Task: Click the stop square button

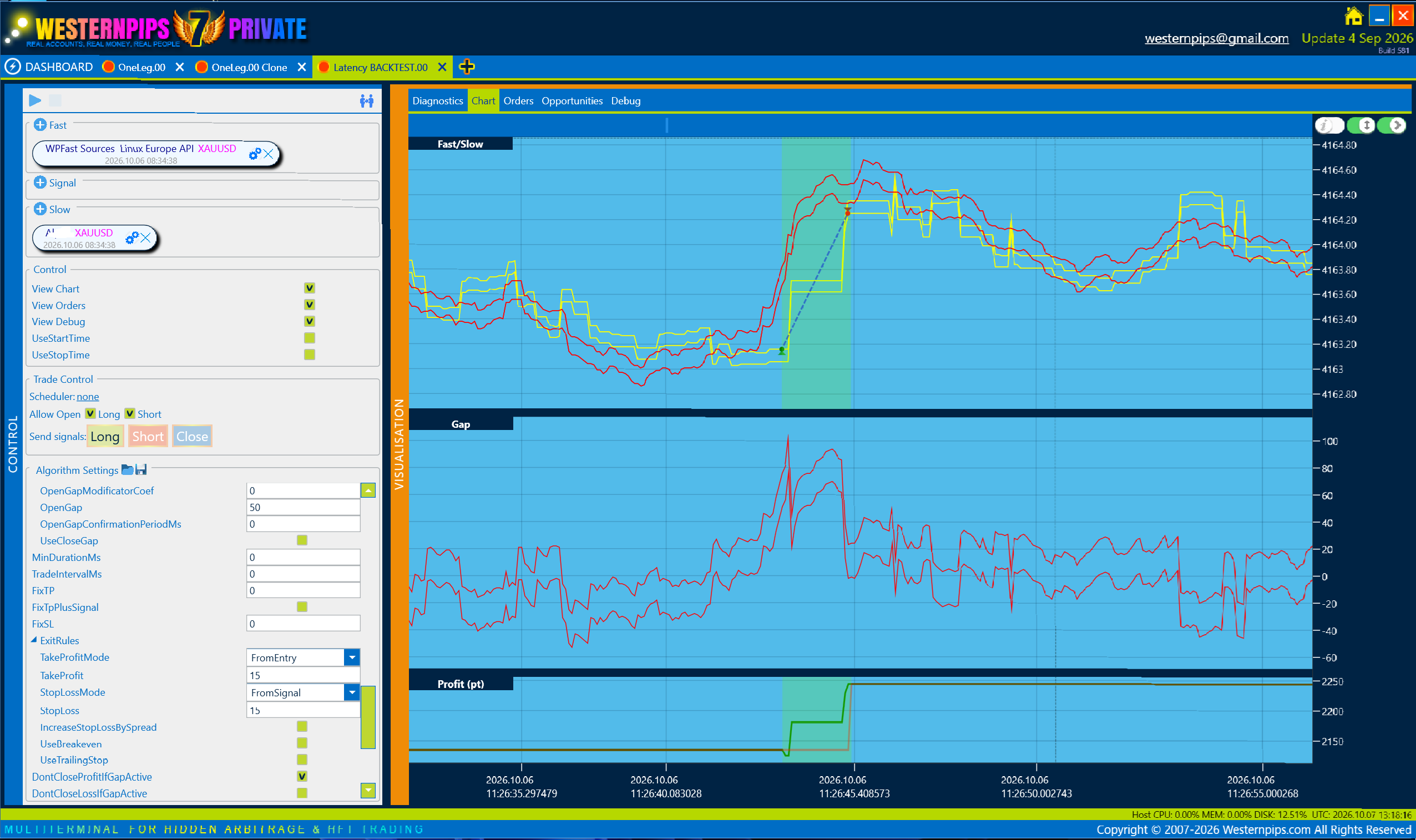Action: pos(55,101)
